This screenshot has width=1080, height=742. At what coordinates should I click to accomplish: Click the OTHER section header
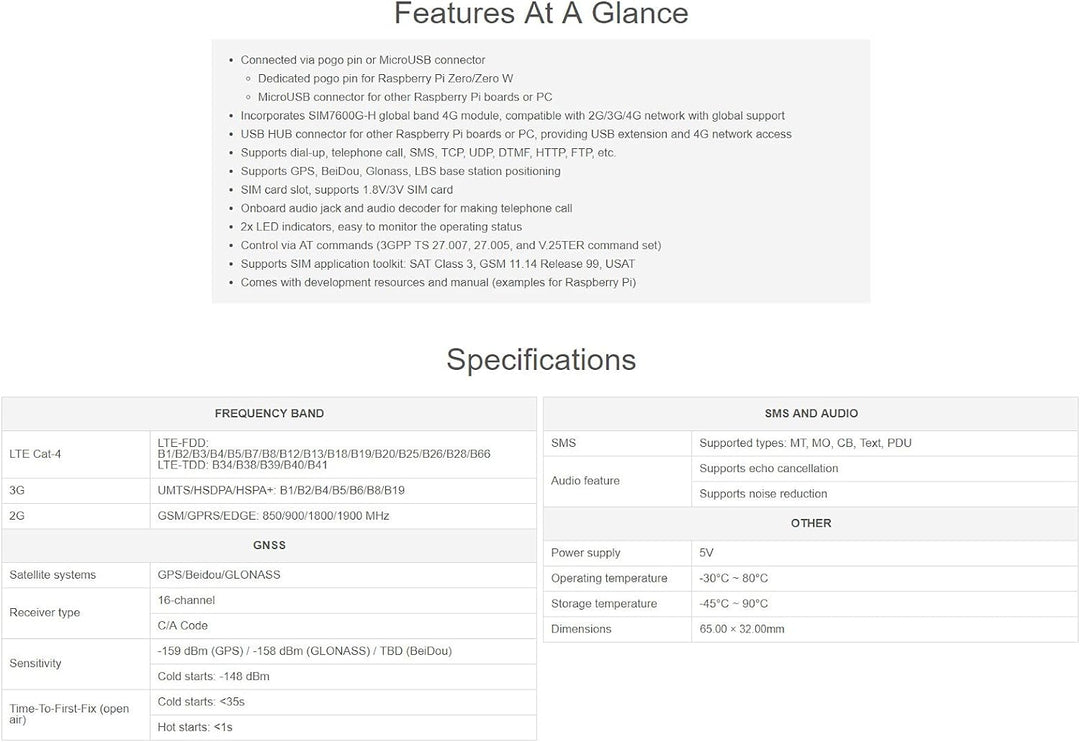[810, 523]
